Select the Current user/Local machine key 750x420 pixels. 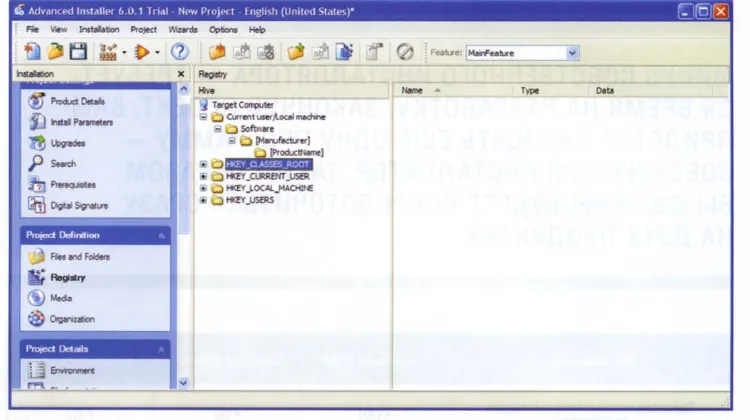click(276, 117)
